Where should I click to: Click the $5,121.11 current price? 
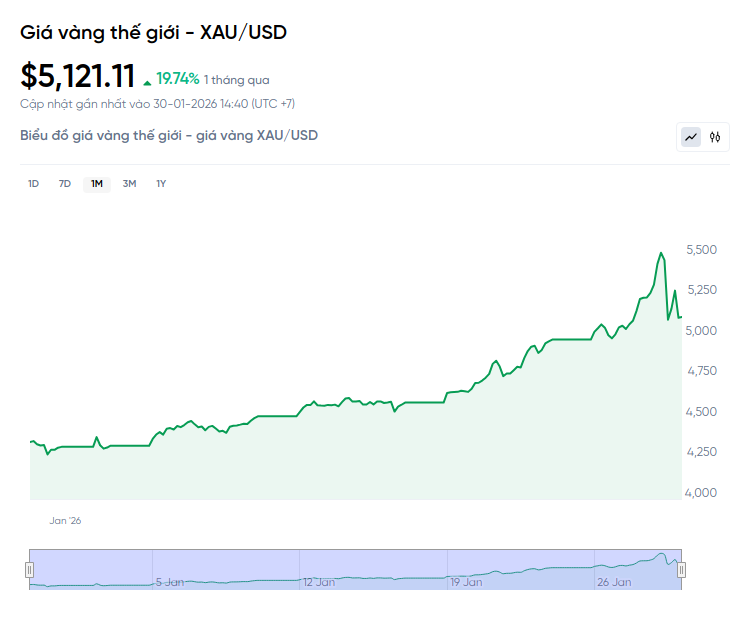77,76
